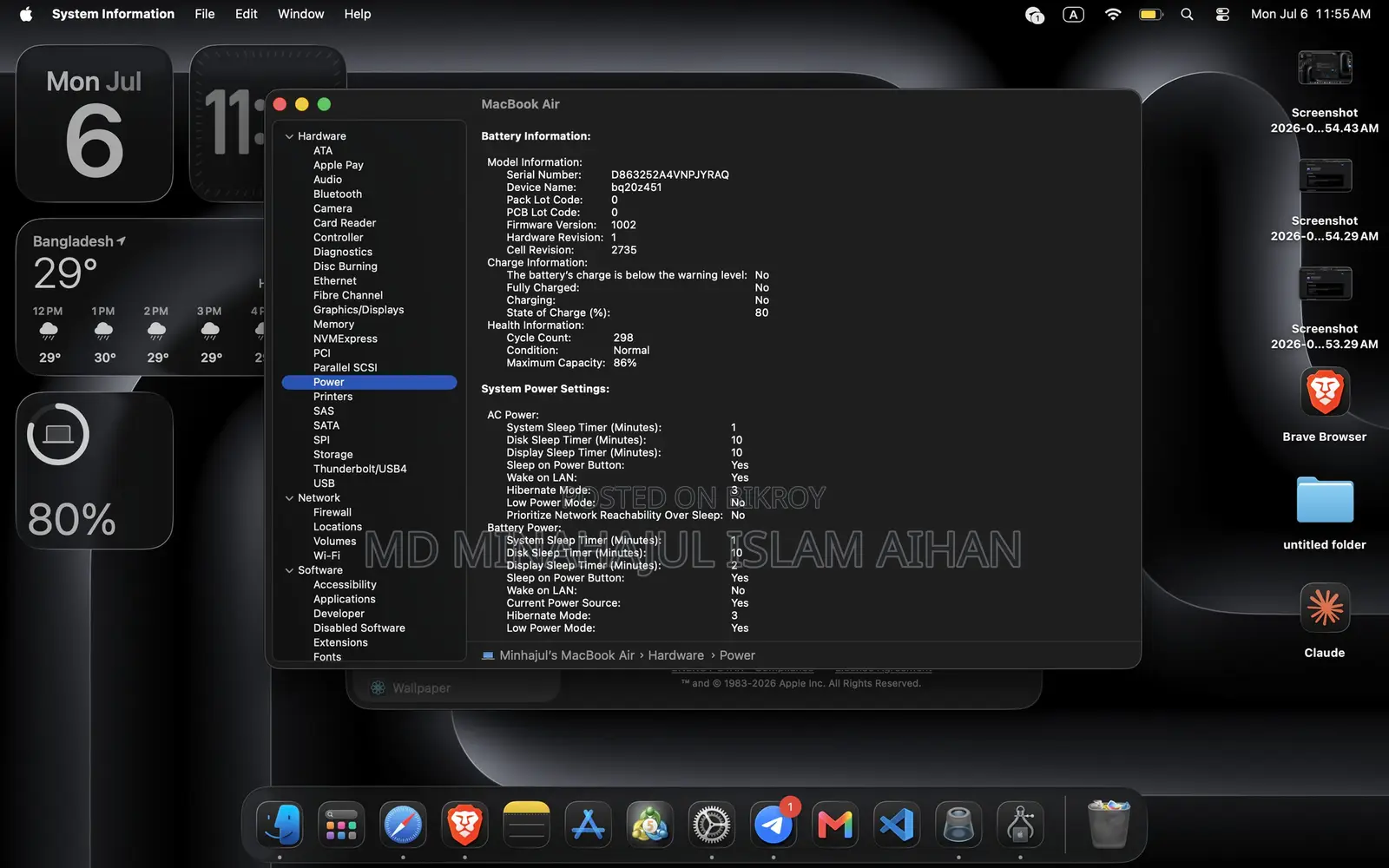1389x868 pixels.
Task: Open Brave Browser in the Dock
Action: coord(464,825)
